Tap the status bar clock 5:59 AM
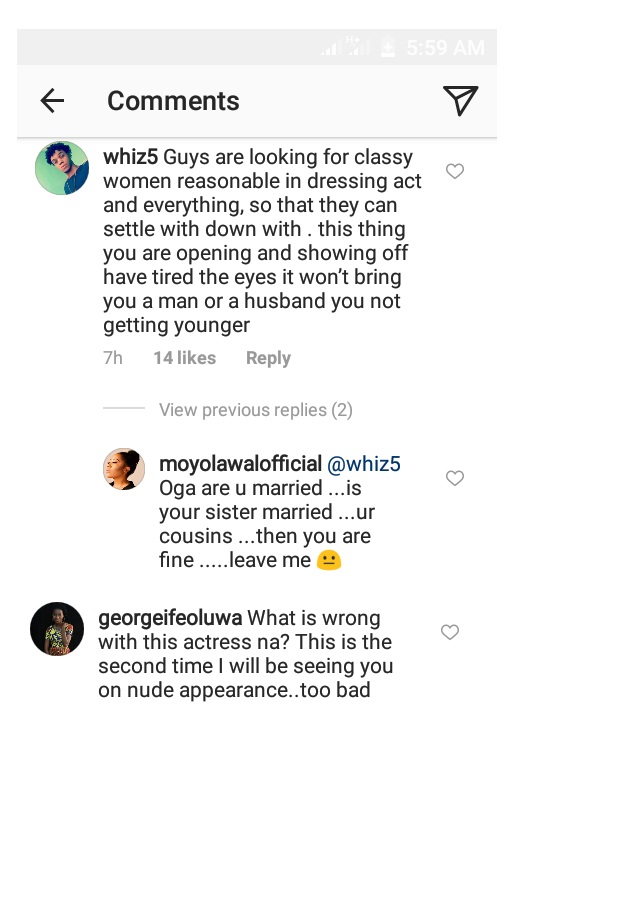The width and height of the screenshot is (632, 924). pos(445,48)
